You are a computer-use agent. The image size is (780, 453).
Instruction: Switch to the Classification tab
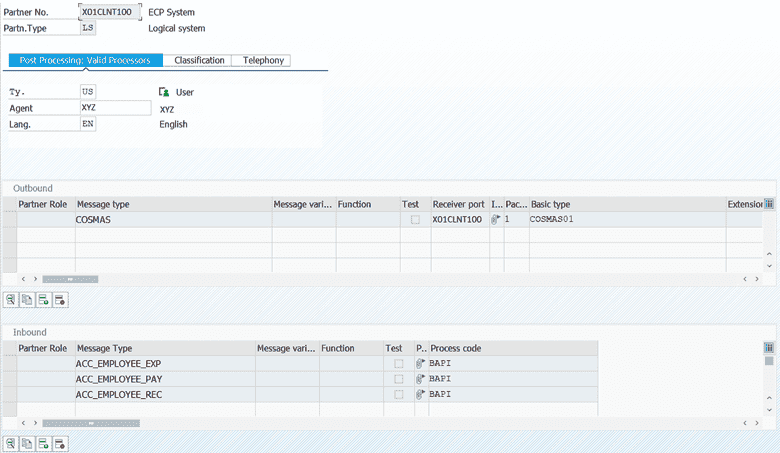point(199,60)
